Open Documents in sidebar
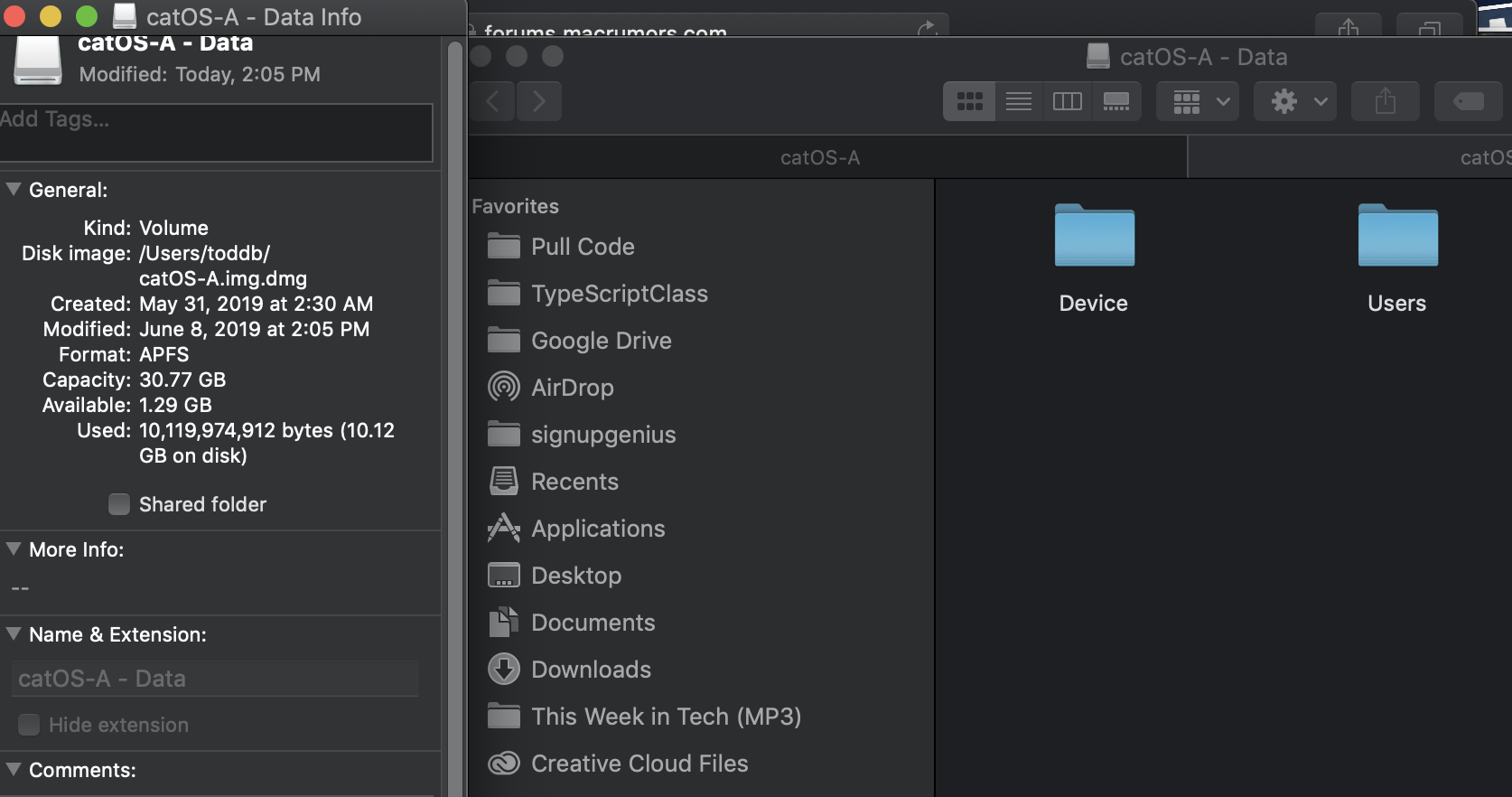 (x=593, y=623)
